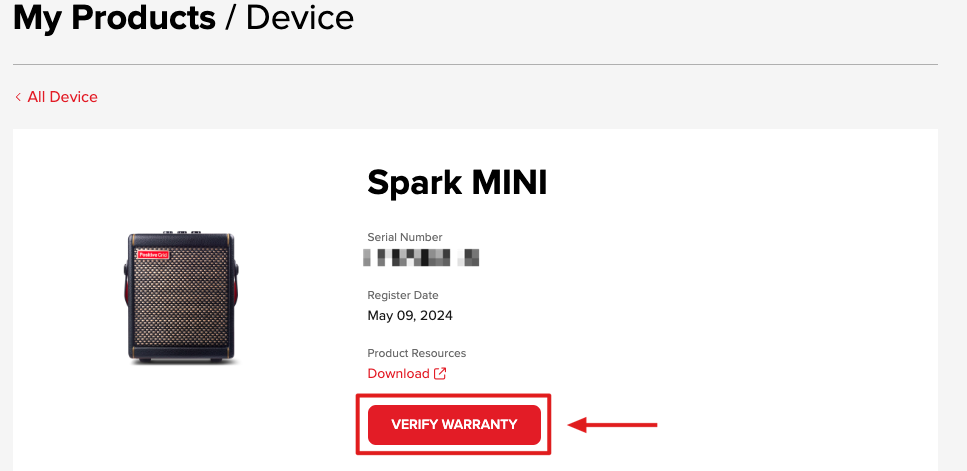Click the May 09, 2024 date
Image resolution: width=967 pixels, height=471 pixels.
410,316
